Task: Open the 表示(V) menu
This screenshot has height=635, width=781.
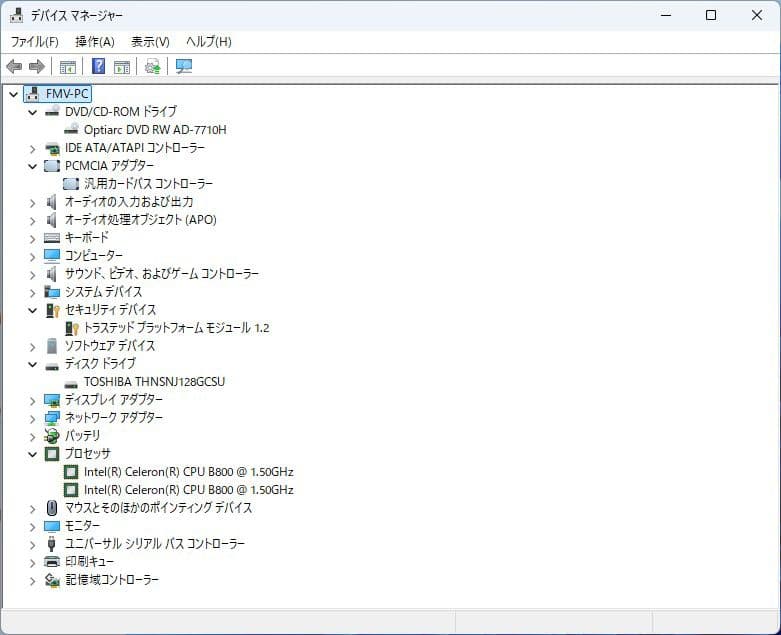Action: point(150,41)
